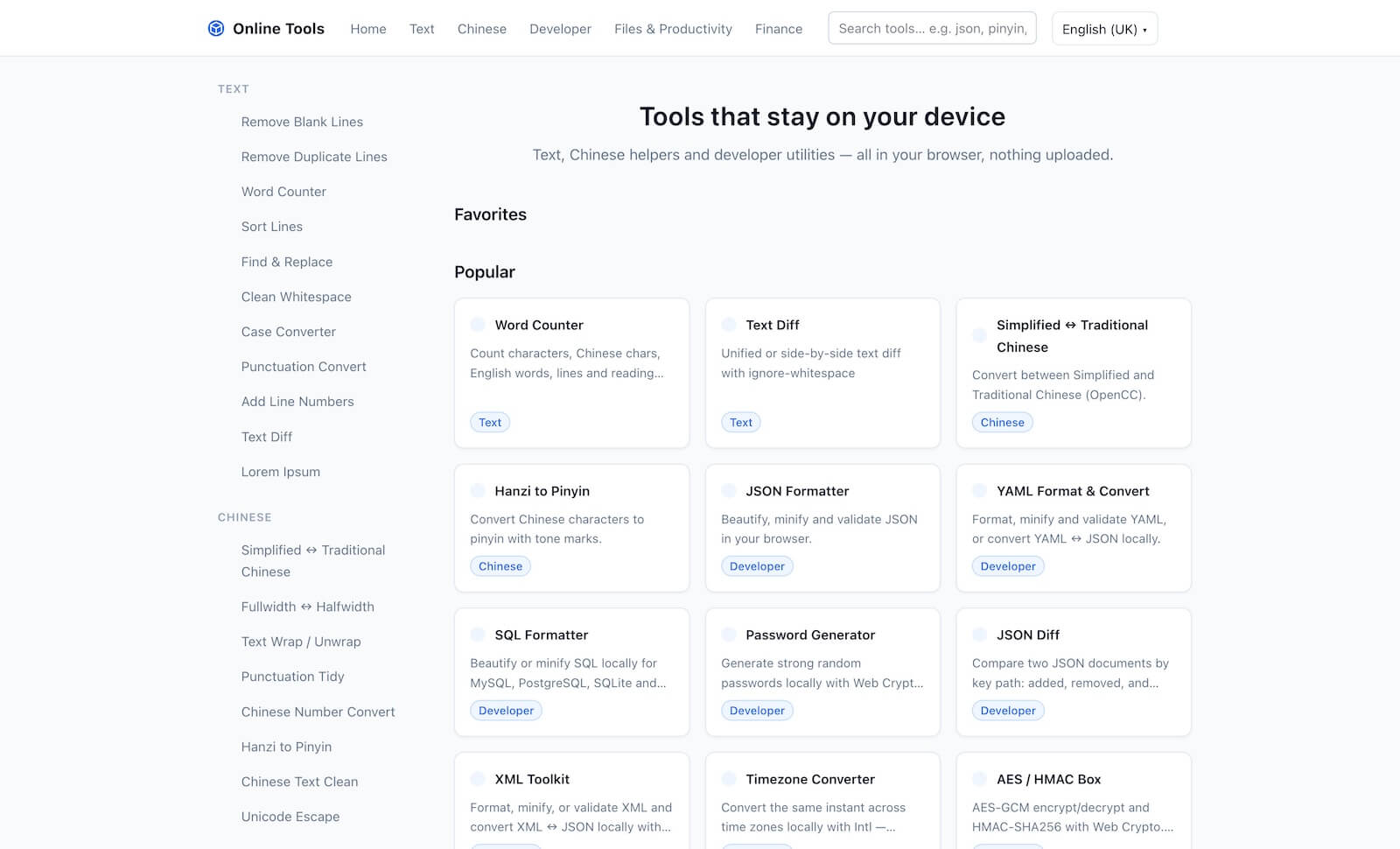Click the Developer tag on the Password Generator card

click(x=757, y=711)
